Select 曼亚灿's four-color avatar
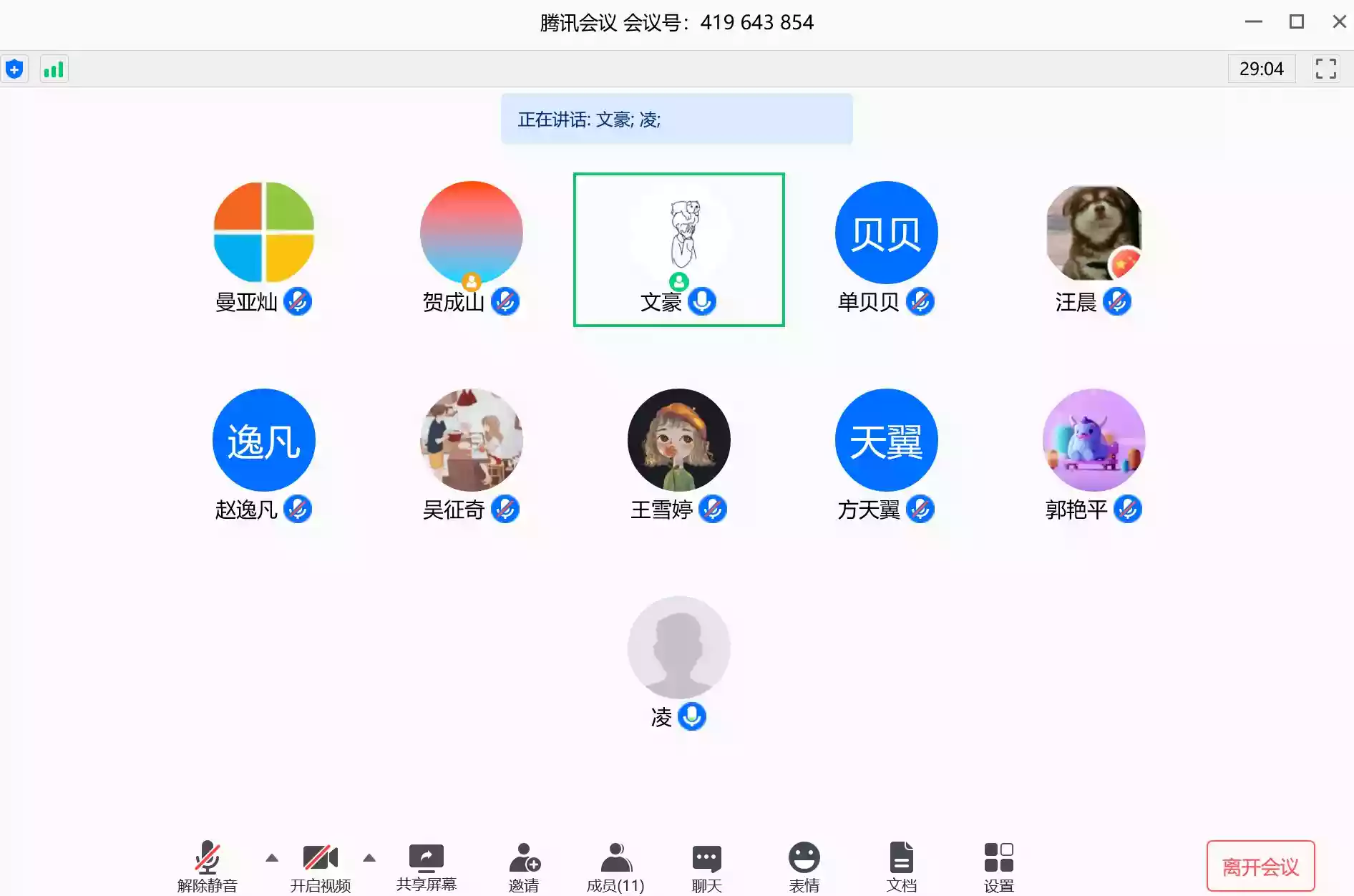Image resolution: width=1354 pixels, height=896 pixels. 264,233
